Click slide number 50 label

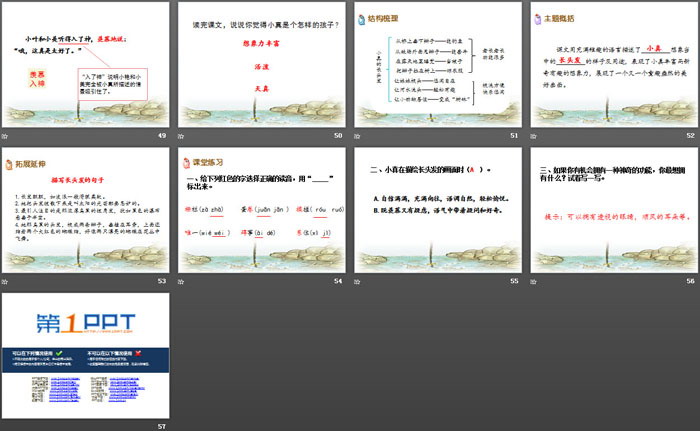[x=338, y=135]
